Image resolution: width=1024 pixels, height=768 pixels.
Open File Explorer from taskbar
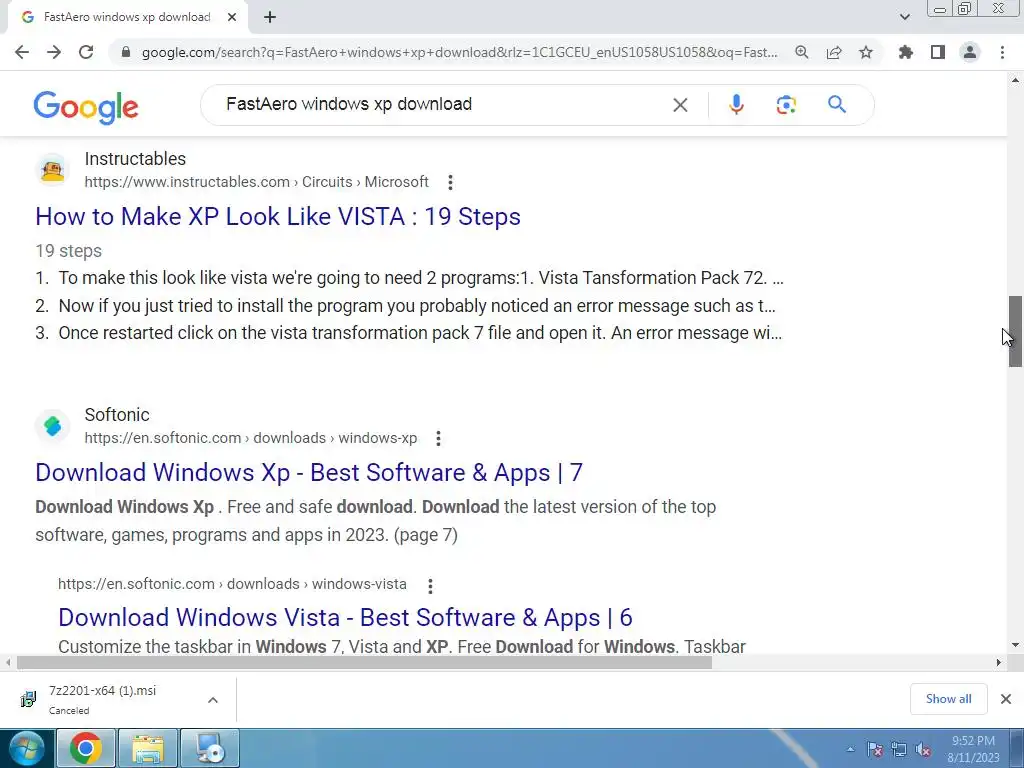(148, 748)
